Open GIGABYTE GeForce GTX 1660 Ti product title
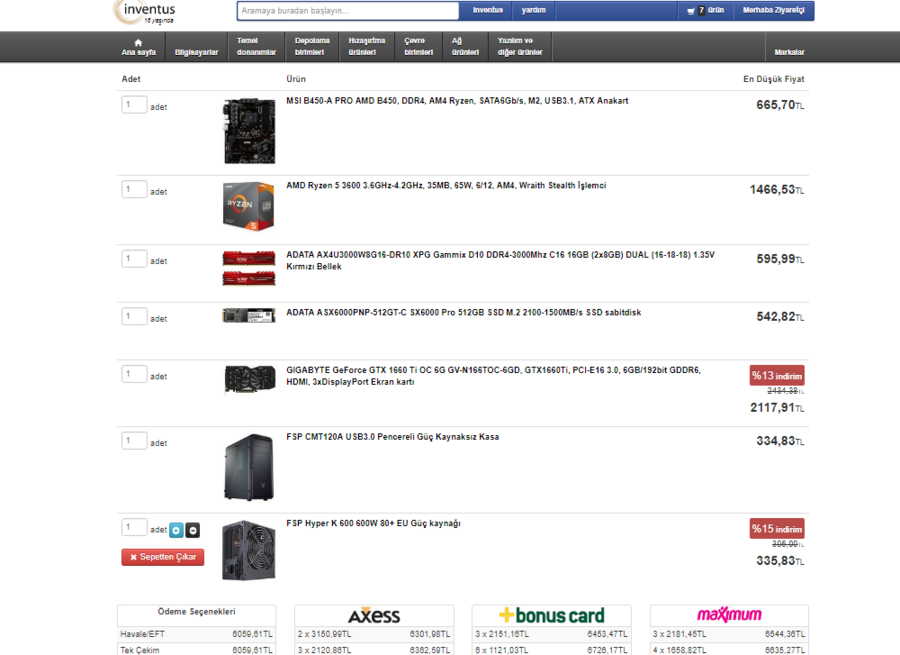The image size is (900, 655). (x=494, y=376)
